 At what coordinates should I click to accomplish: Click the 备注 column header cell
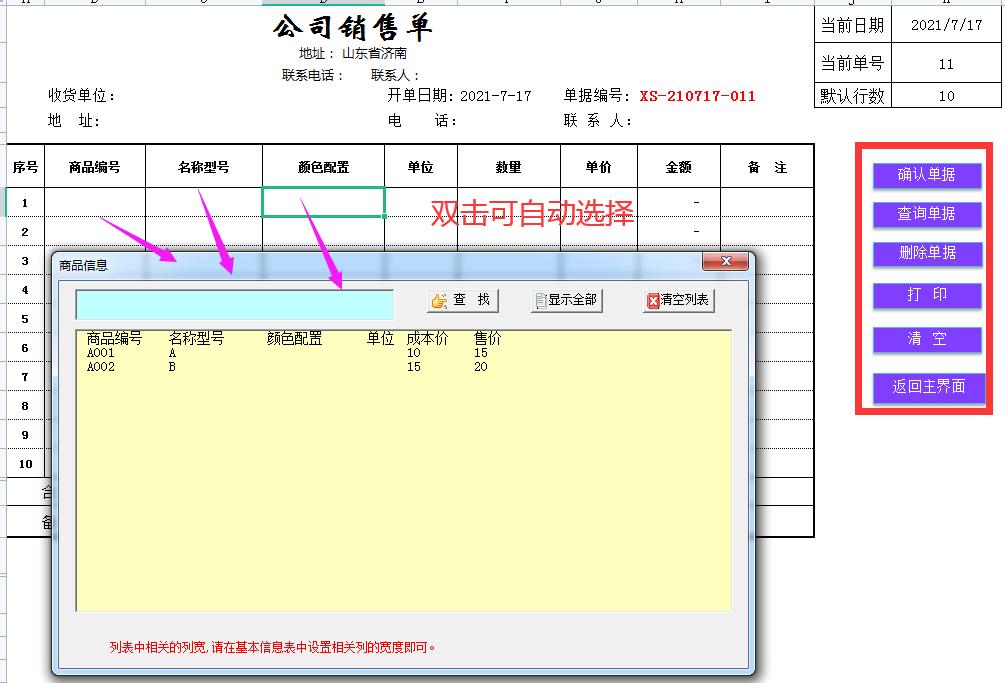pos(766,167)
